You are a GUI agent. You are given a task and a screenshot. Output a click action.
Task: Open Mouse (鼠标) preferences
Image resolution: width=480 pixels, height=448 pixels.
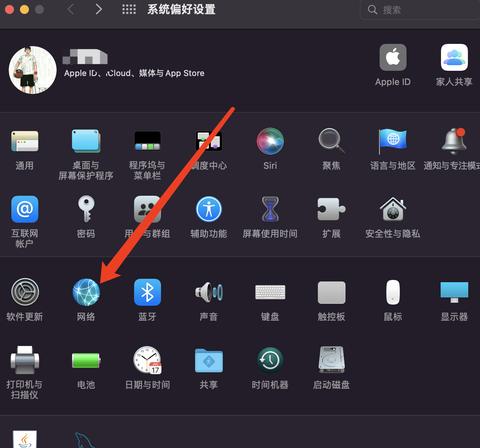coord(393,292)
